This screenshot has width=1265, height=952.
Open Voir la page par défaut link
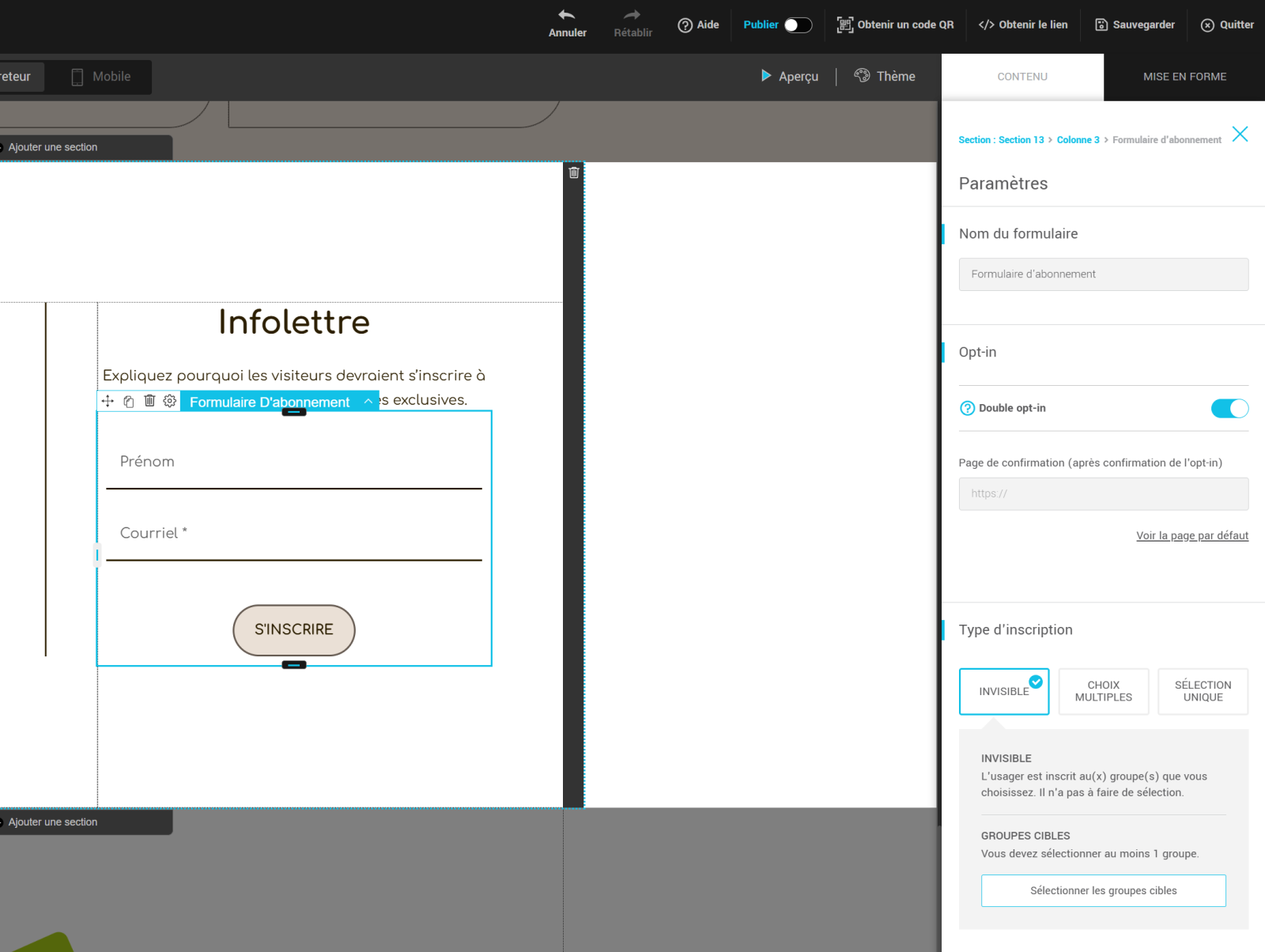1192,535
